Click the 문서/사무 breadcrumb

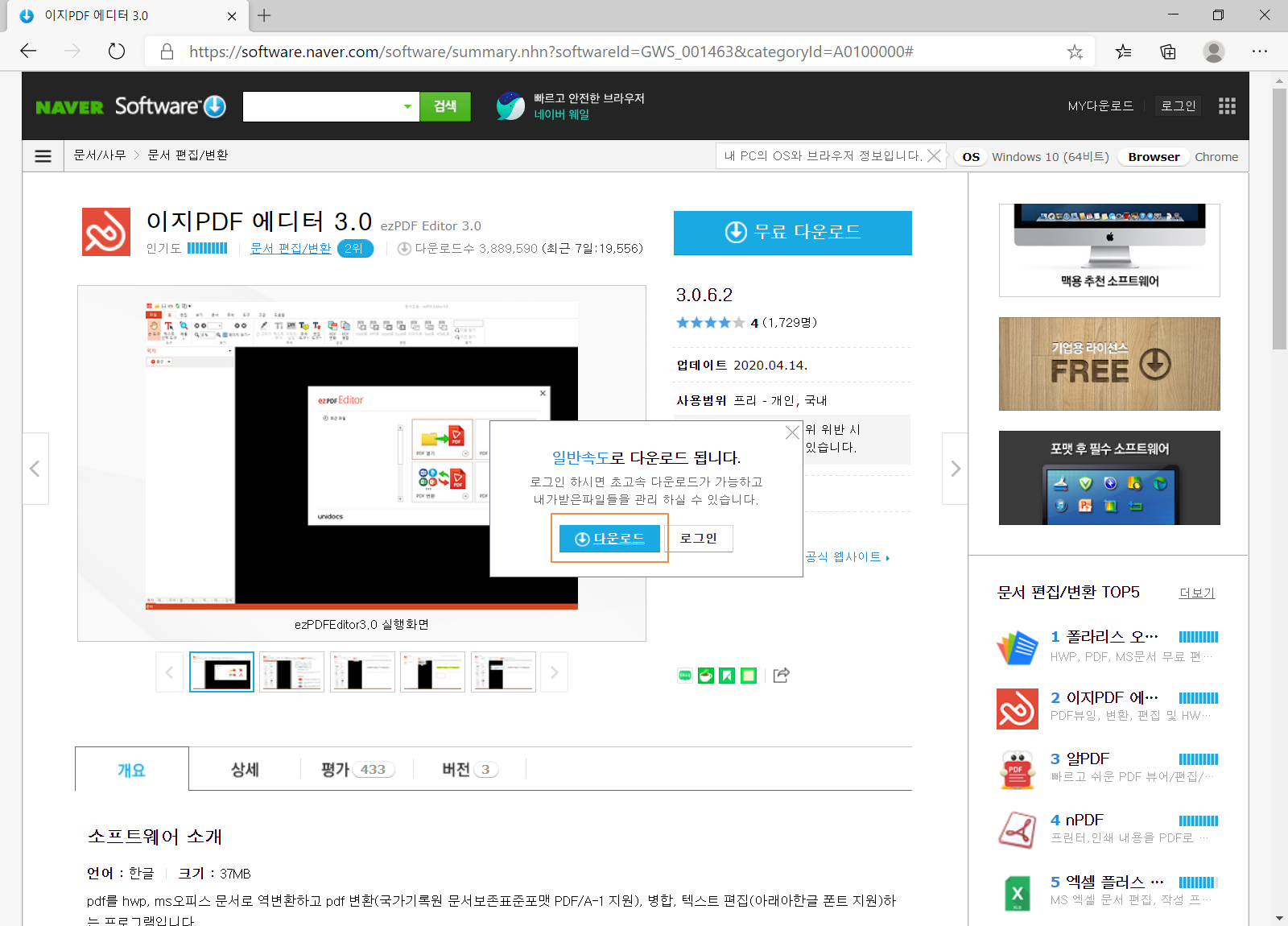click(x=100, y=155)
